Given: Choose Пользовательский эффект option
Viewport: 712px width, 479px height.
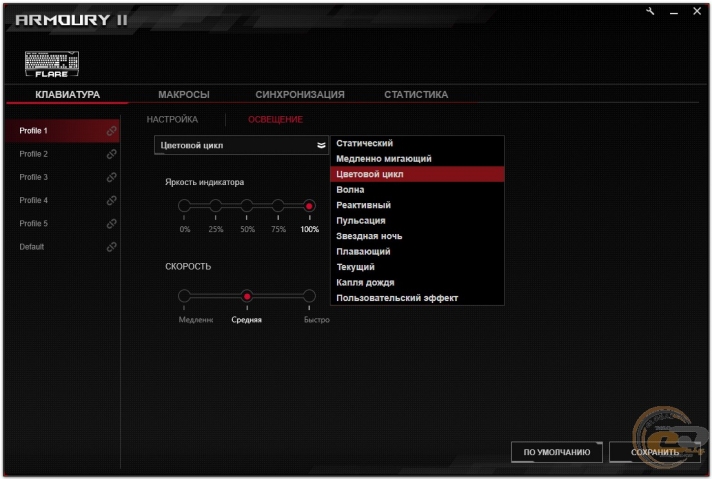Looking at the screenshot, I should pyautogui.click(x=417, y=298).
